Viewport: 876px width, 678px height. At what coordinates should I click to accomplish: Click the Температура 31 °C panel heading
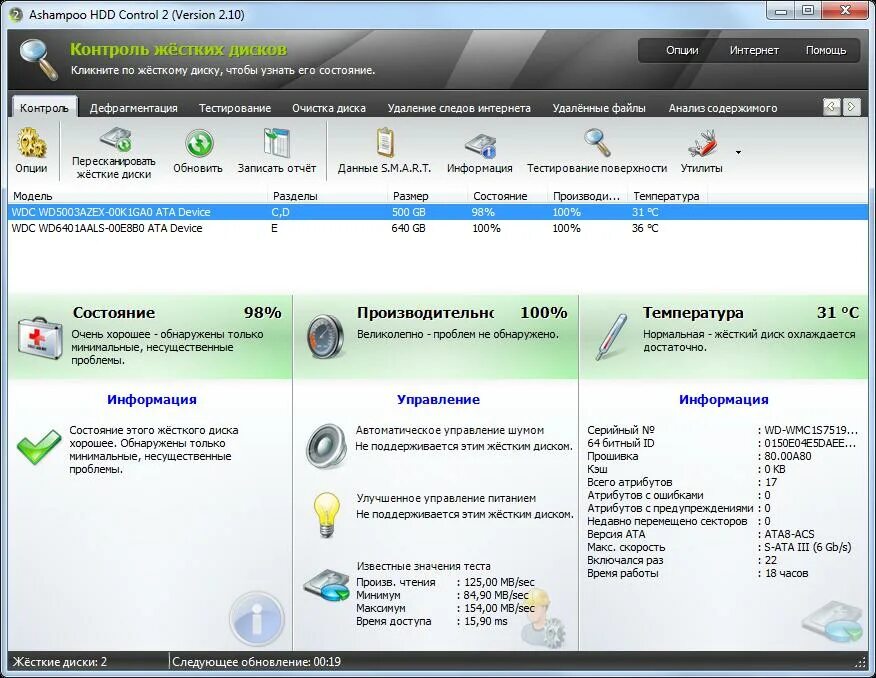tap(751, 313)
